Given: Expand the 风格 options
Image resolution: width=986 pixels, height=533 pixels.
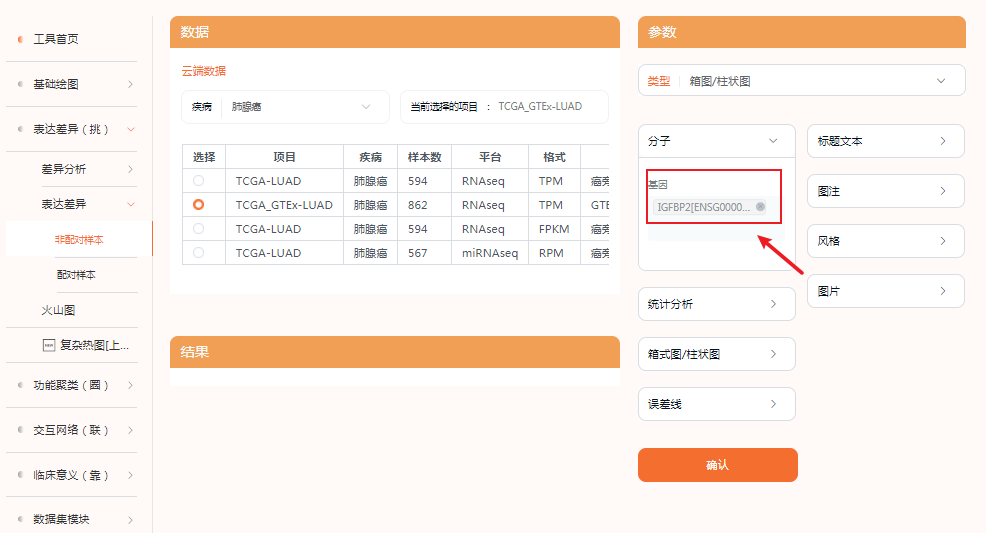Looking at the screenshot, I should (885, 241).
